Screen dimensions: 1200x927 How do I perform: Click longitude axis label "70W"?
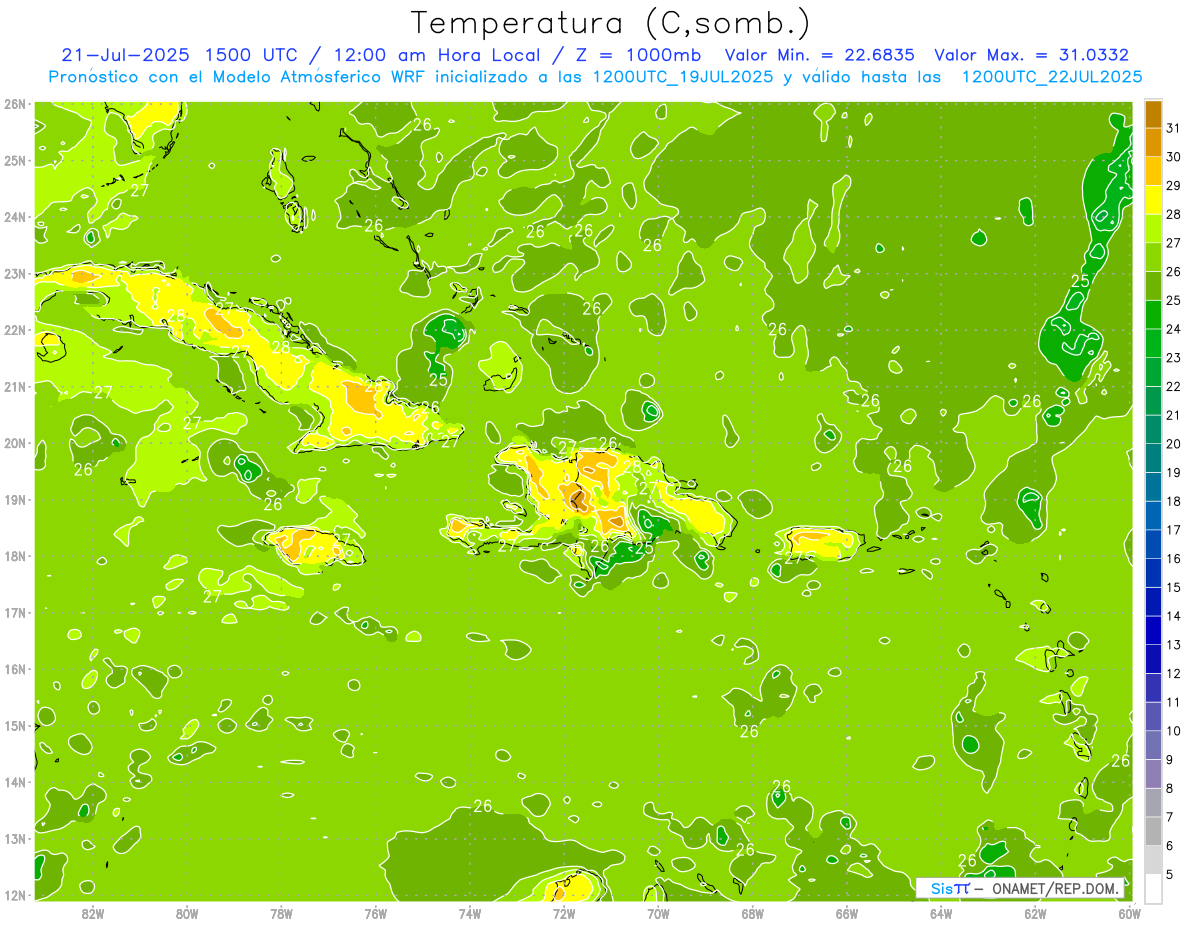658,912
